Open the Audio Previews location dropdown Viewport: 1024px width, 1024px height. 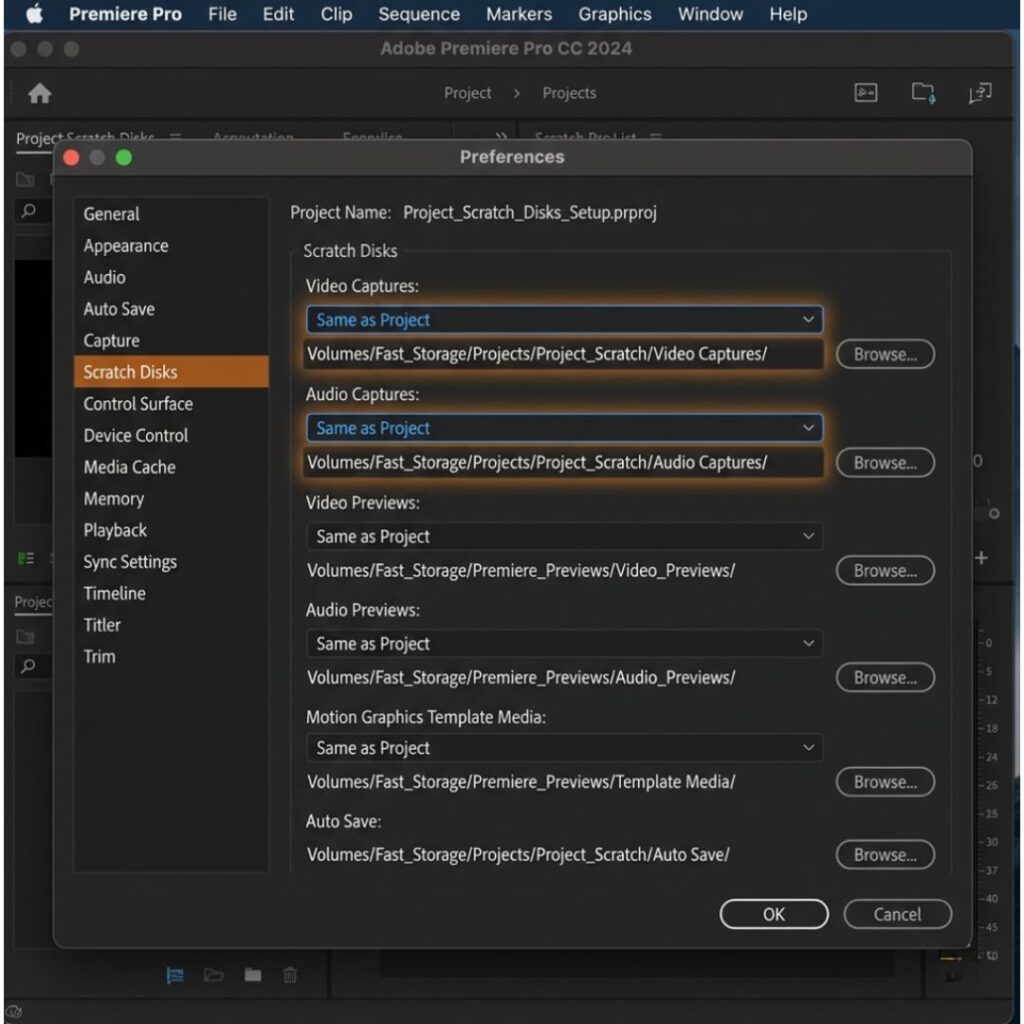pos(564,643)
